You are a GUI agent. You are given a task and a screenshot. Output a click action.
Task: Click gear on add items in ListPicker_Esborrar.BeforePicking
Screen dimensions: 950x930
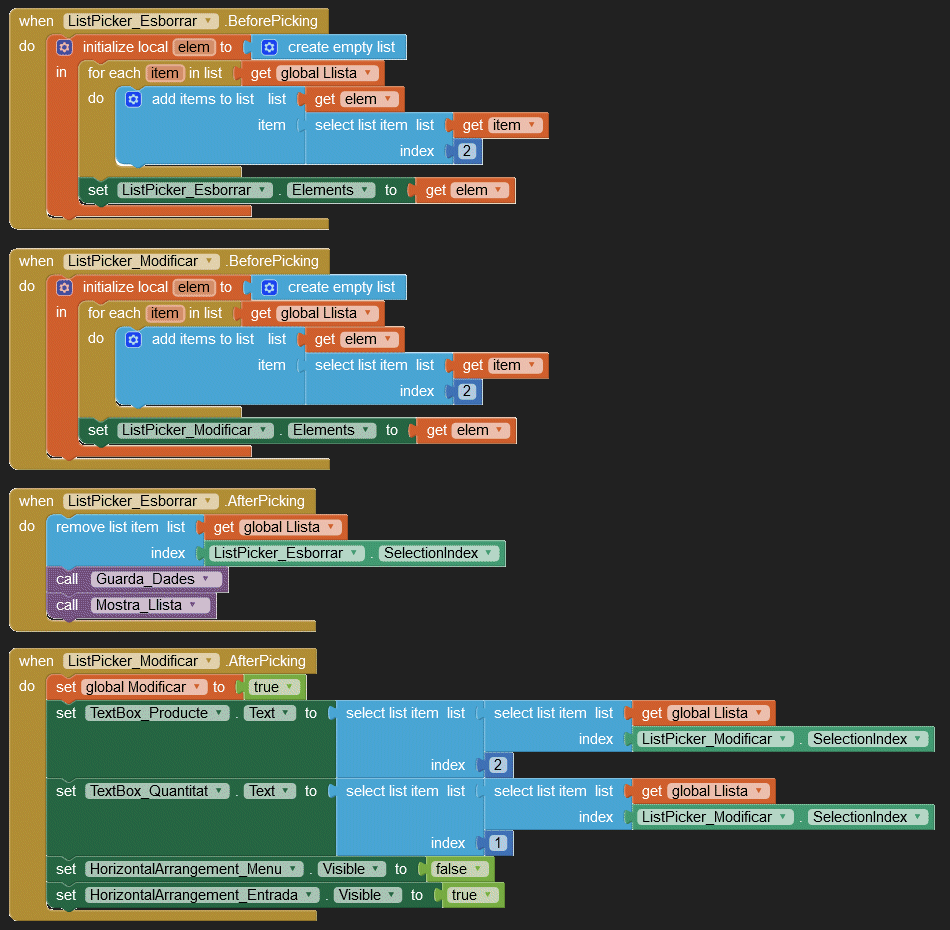pyautogui.click(x=134, y=99)
